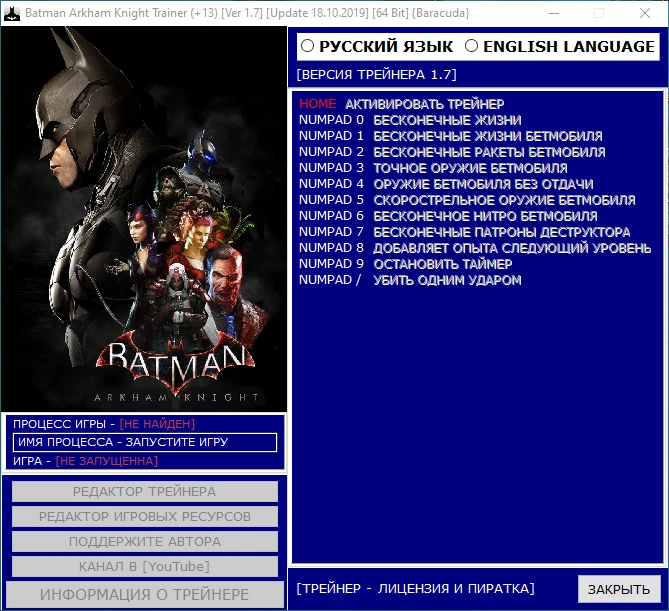The image size is (669, 611).
Task: Click NUMPAD 3 ТОЧНОЕ ОРУЖИЕ БЕТМОБИЛЯ
Action: tap(433, 168)
